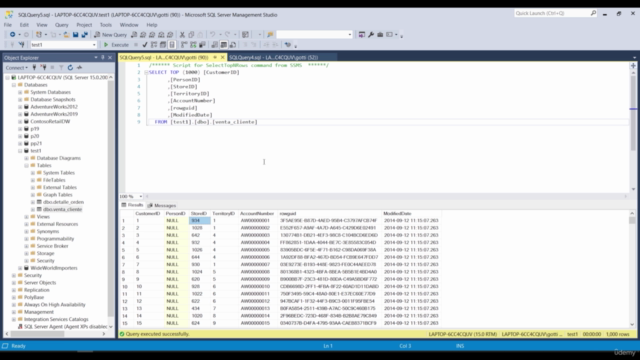This screenshot has width=640, height=360.
Task: Toggle Include Actual Execution Plan
Action: coord(184,45)
